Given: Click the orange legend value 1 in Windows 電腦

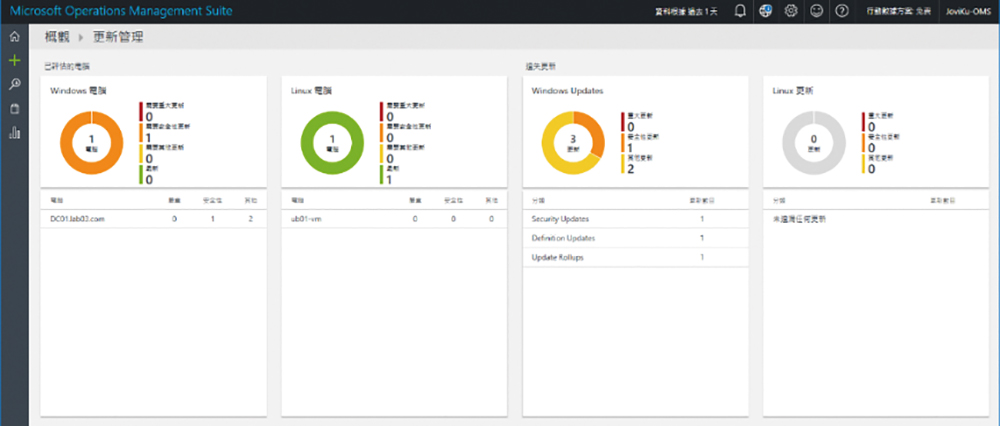Looking at the screenshot, I should tap(149, 137).
